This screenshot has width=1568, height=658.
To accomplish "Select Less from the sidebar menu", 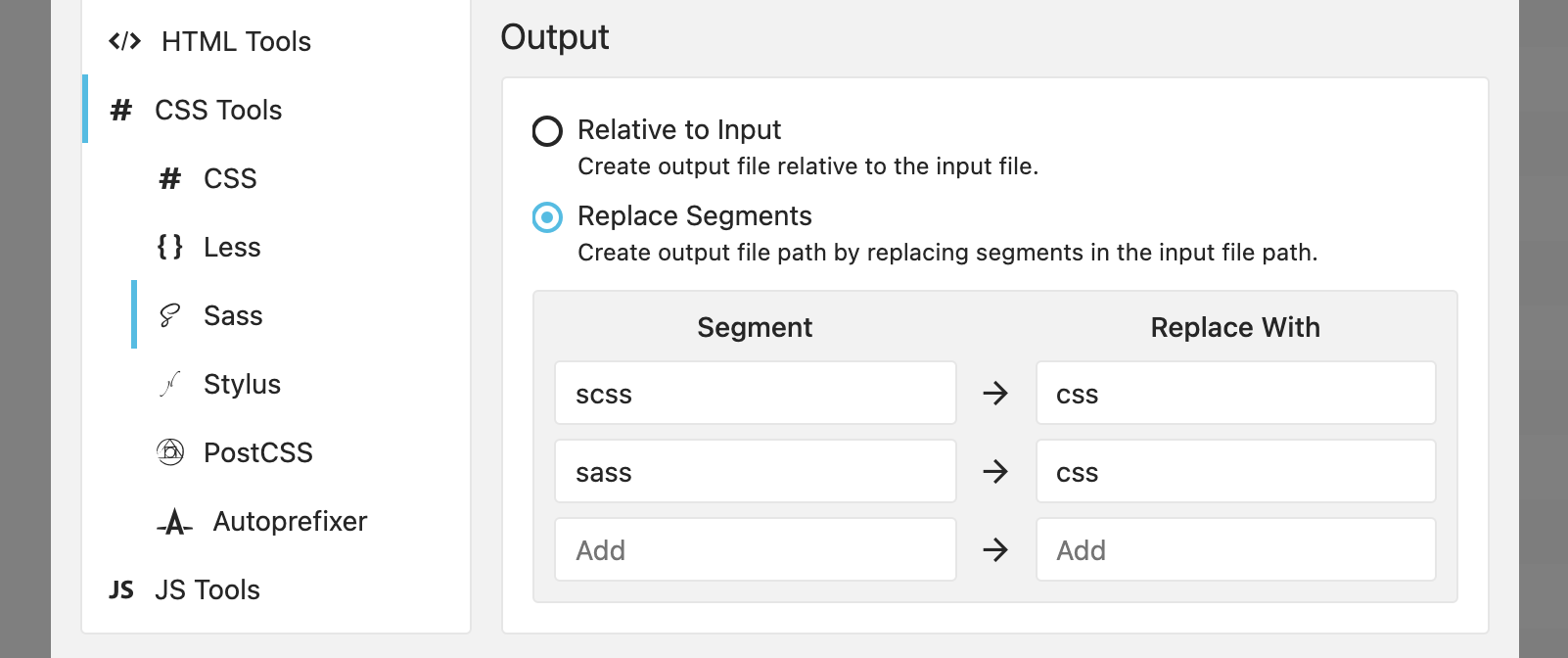I will [231, 247].
